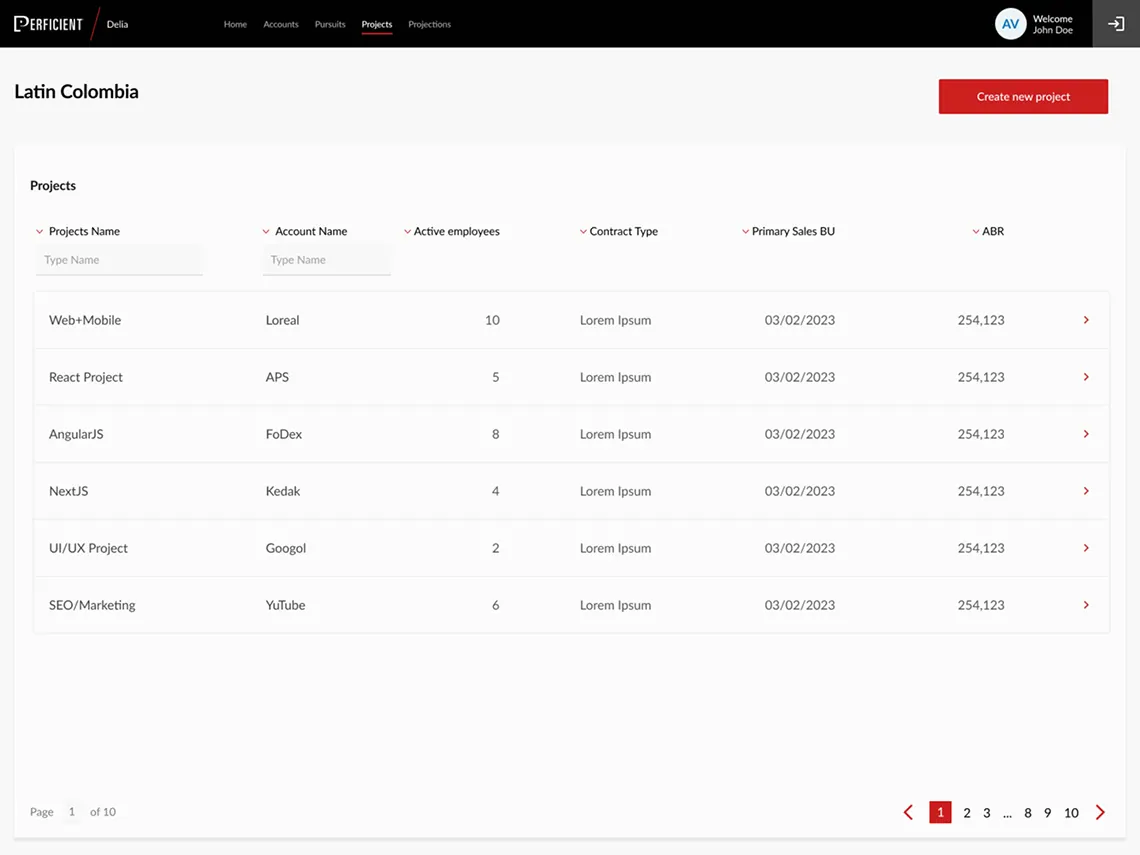Sort by Active employees column
Image resolution: width=1140 pixels, height=855 pixels.
coord(451,231)
